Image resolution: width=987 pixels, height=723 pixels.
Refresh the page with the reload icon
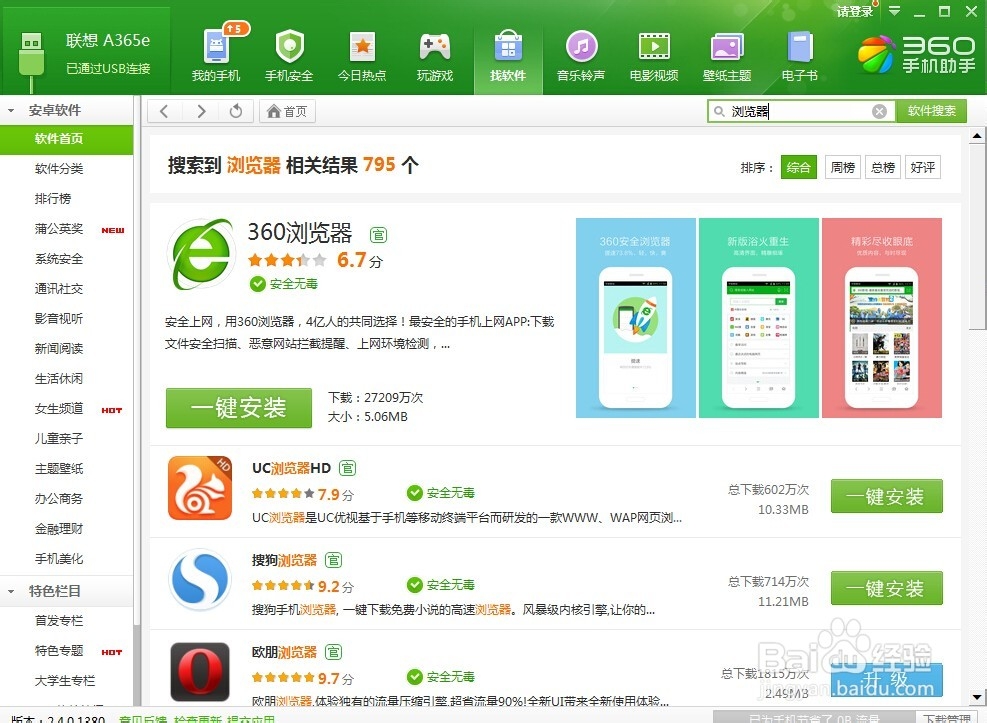tap(236, 111)
